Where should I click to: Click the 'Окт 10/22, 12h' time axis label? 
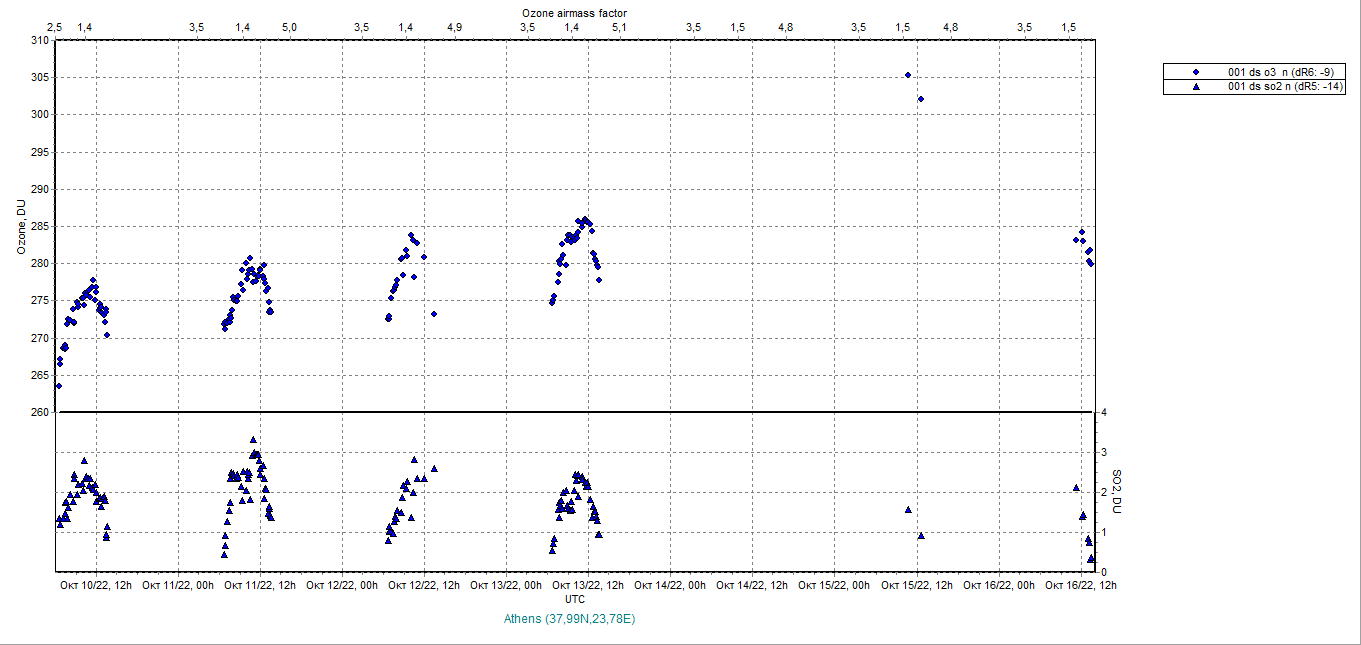[x=96, y=585]
